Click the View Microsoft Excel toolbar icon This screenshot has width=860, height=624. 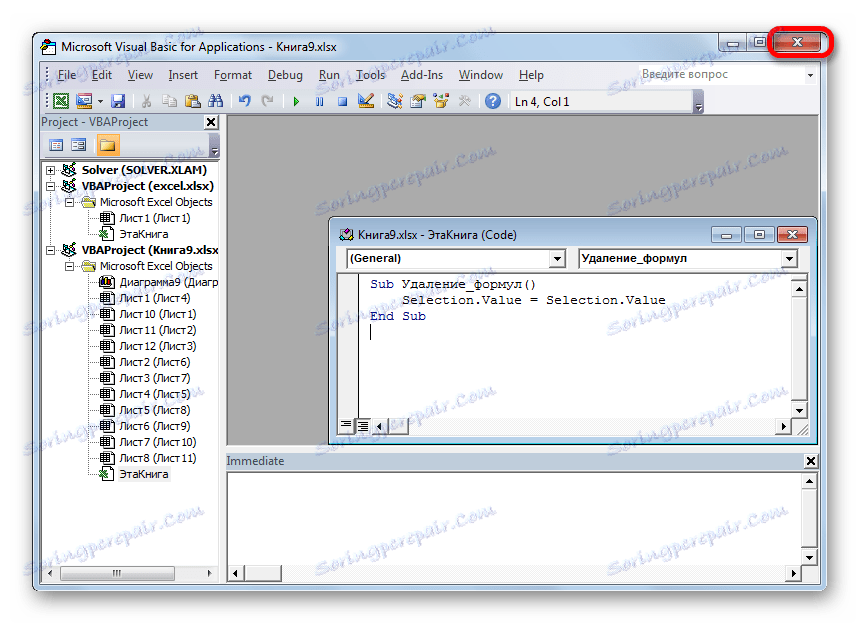pyautogui.click(x=61, y=101)
